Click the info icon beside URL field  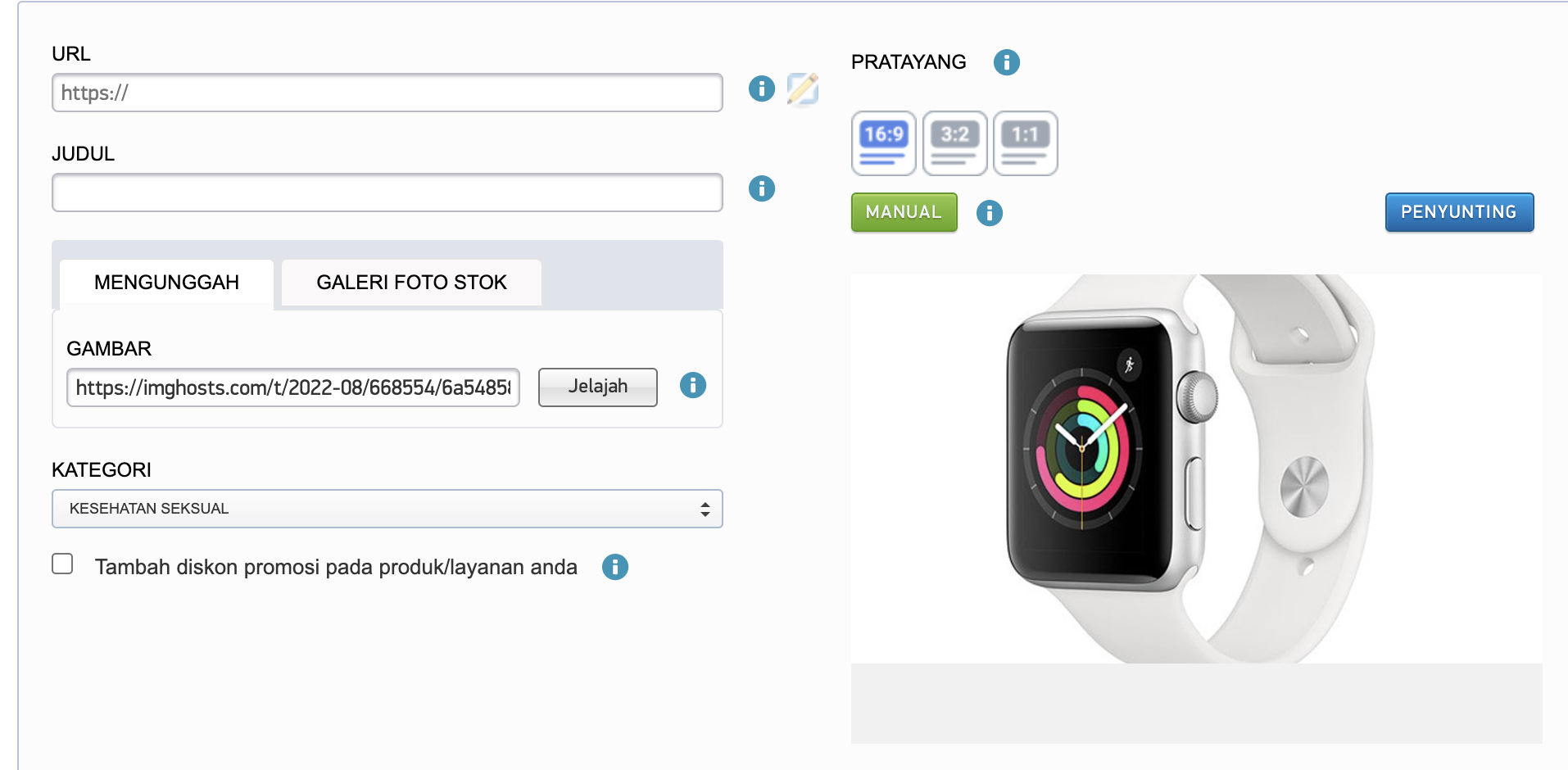click(761, 88)
